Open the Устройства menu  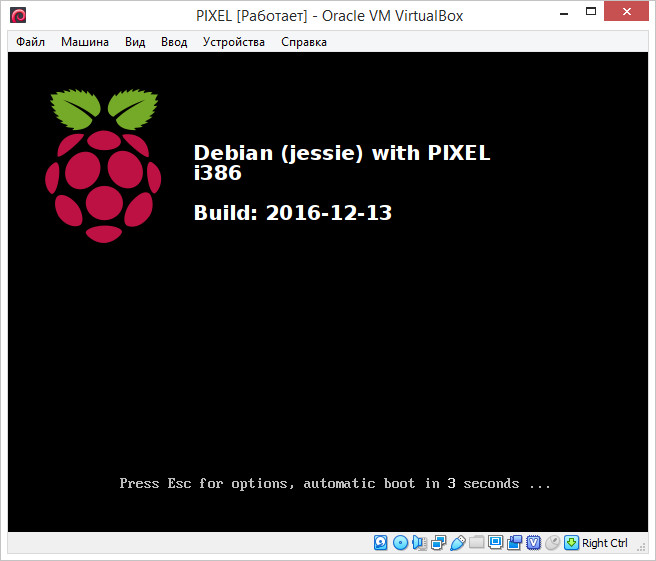click(234, 42)
